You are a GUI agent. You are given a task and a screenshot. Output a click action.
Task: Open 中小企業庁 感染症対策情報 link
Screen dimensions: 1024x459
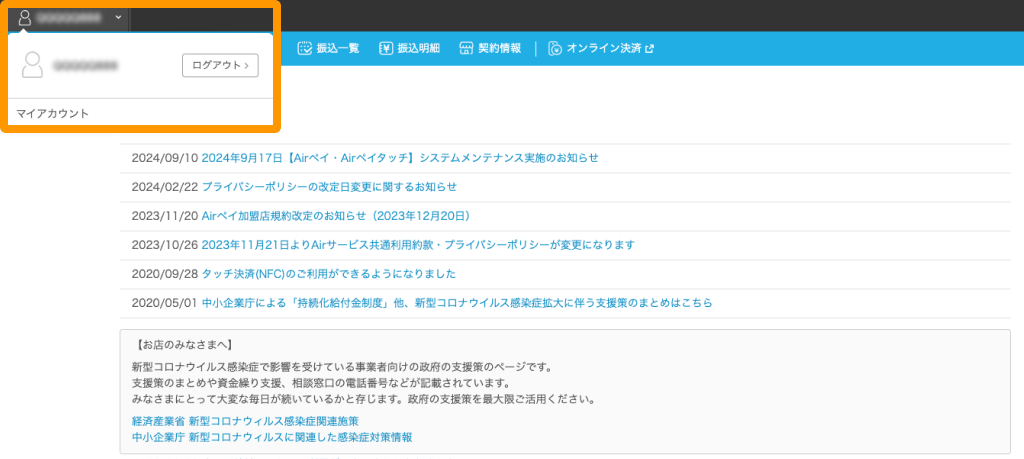point(272,437)
